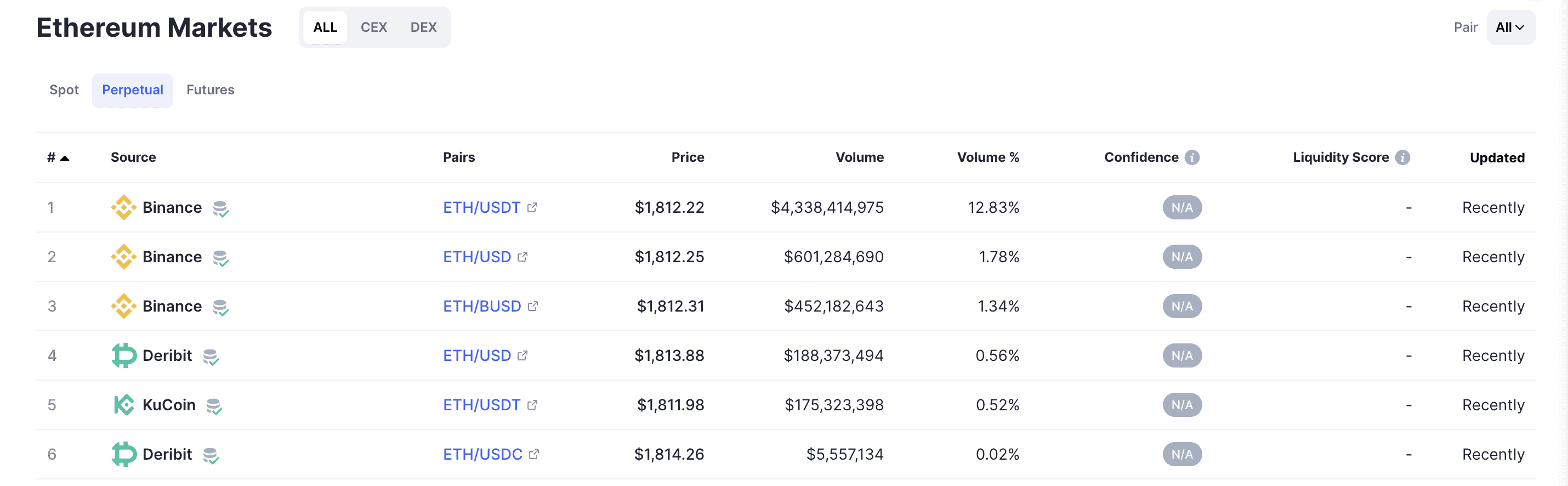This screenshot has height=486, width=1568.
Task: Click the Liquidity Score info icon
Action: [1402, 158]
